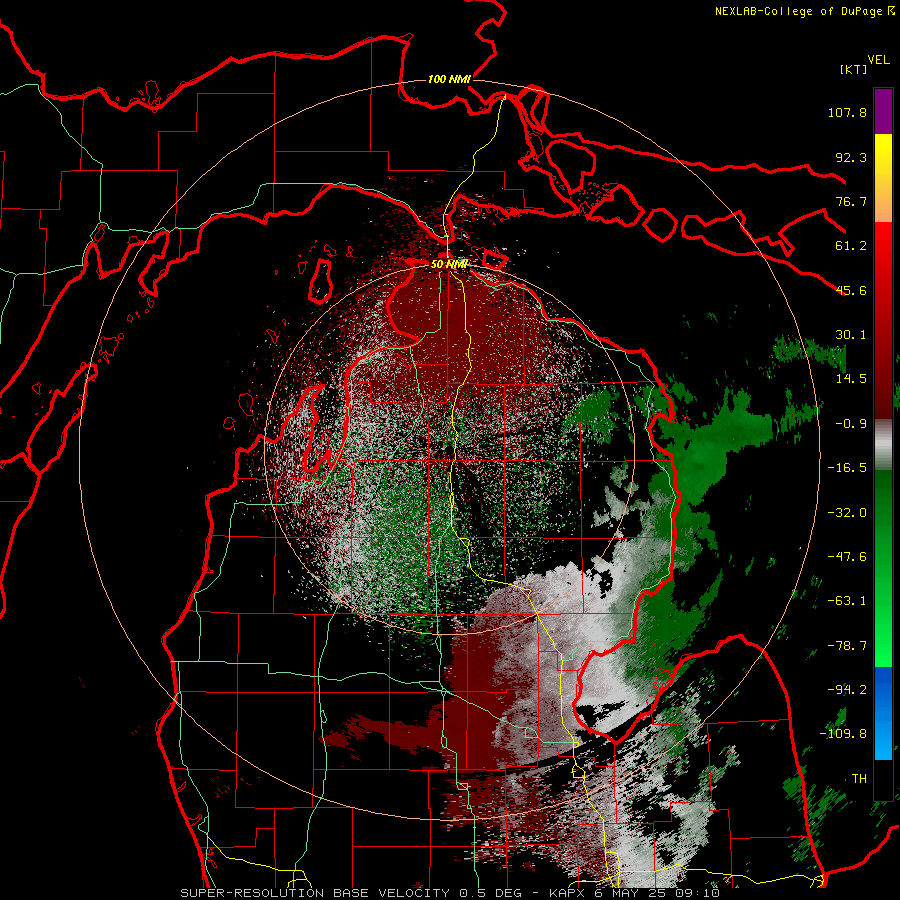Click the -47.6 velocity scale value
The width and height of the screenshot is (900, 900).
[x=847, y=557]
